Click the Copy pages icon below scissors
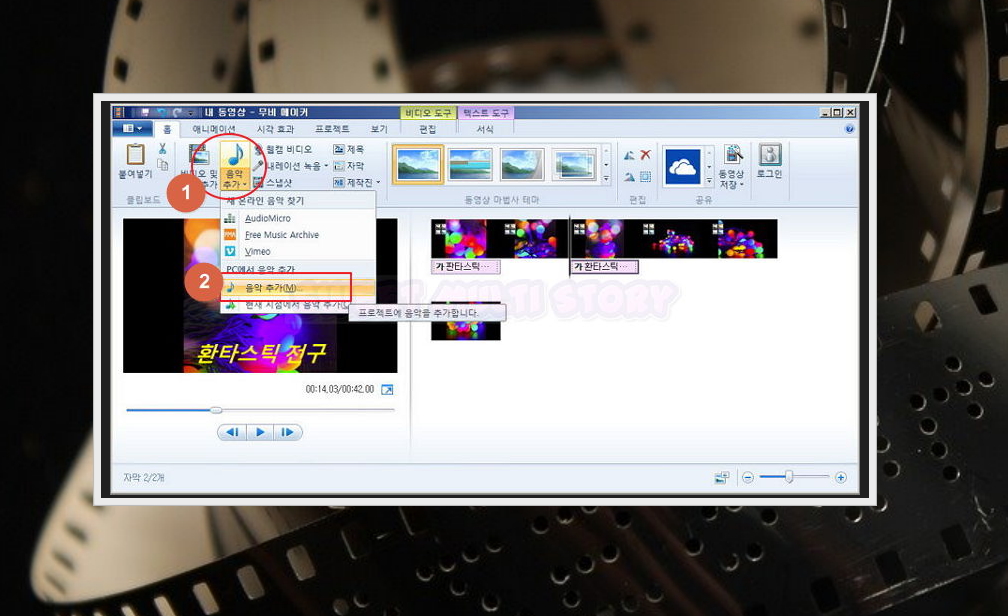Image resolution: width=1008 pixels, height=616 pixels. point(163,165)
